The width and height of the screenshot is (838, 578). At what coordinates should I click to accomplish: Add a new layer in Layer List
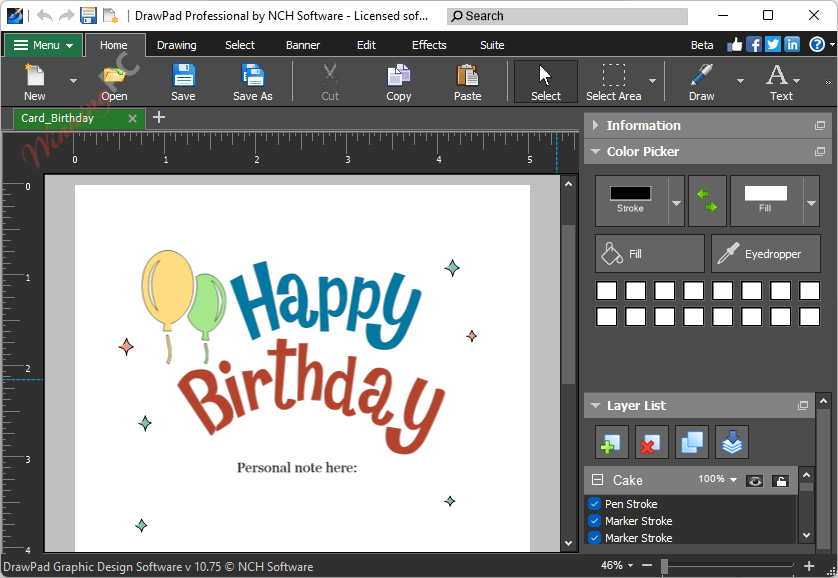tap(611, 442)
